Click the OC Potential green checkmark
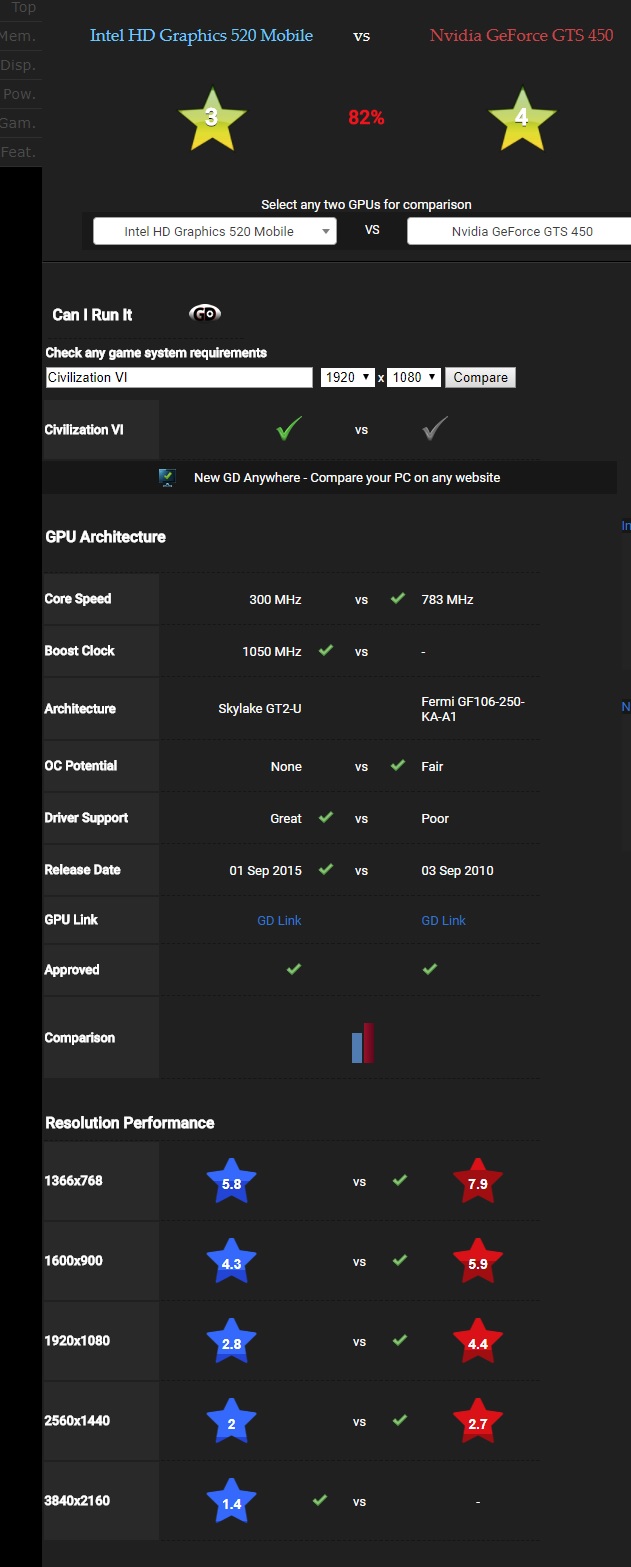 [x=397, y=765]
